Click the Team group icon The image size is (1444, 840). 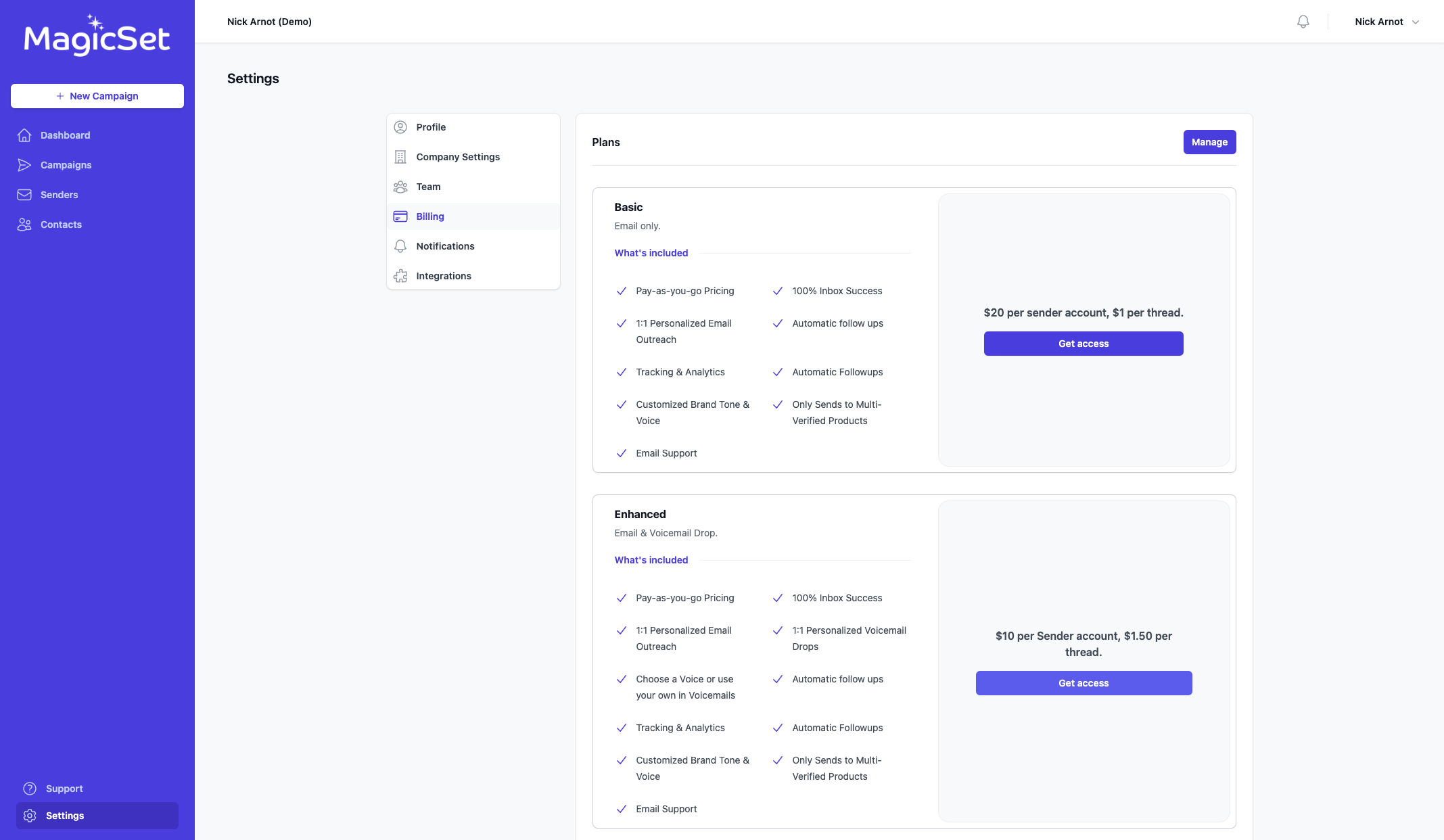pos(400,187)
